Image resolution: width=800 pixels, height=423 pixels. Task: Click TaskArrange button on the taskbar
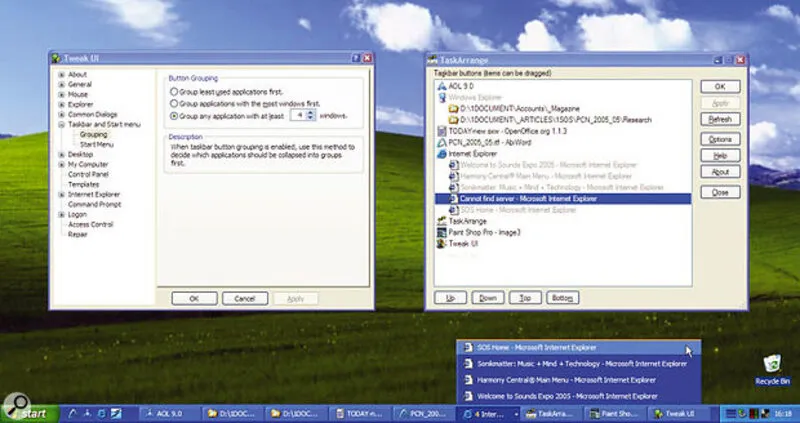pyautogui.click(x=553, y=414)
